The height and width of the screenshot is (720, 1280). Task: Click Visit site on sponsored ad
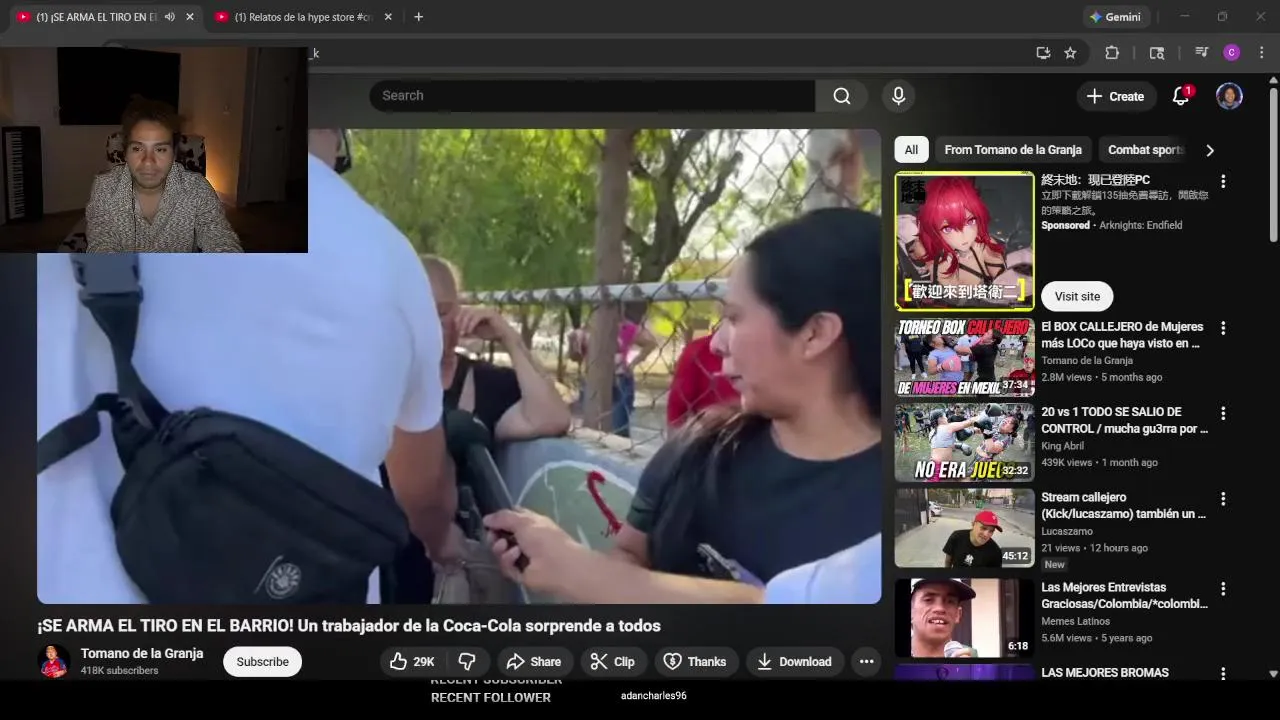click(x=1077, y=296)
